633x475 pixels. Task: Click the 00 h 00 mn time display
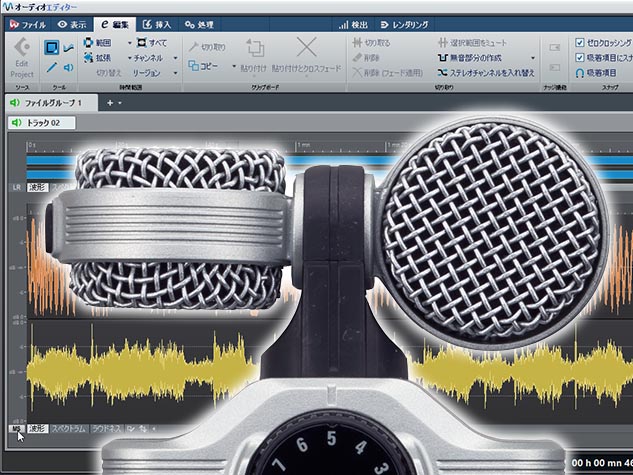tap(602, 462)
